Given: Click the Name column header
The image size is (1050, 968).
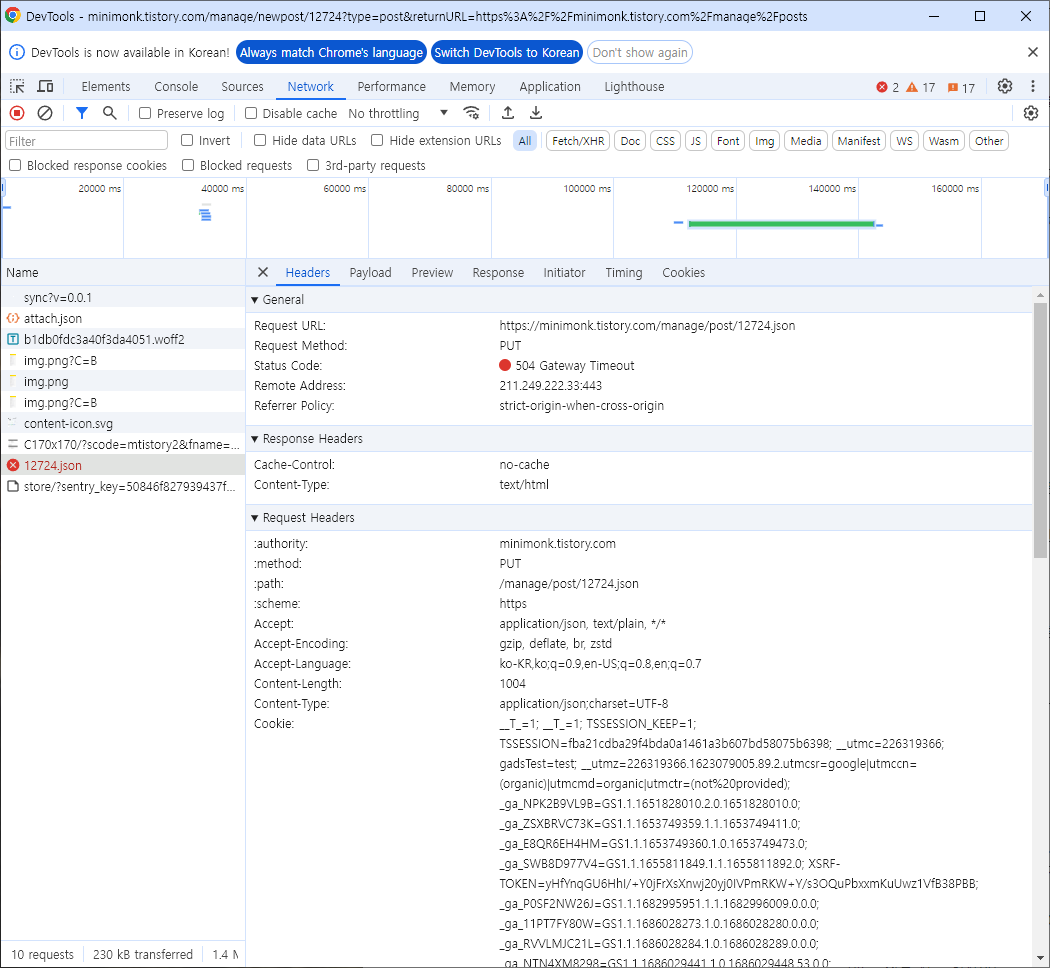Looking at the screenshot, I should [x=123, y=272].
